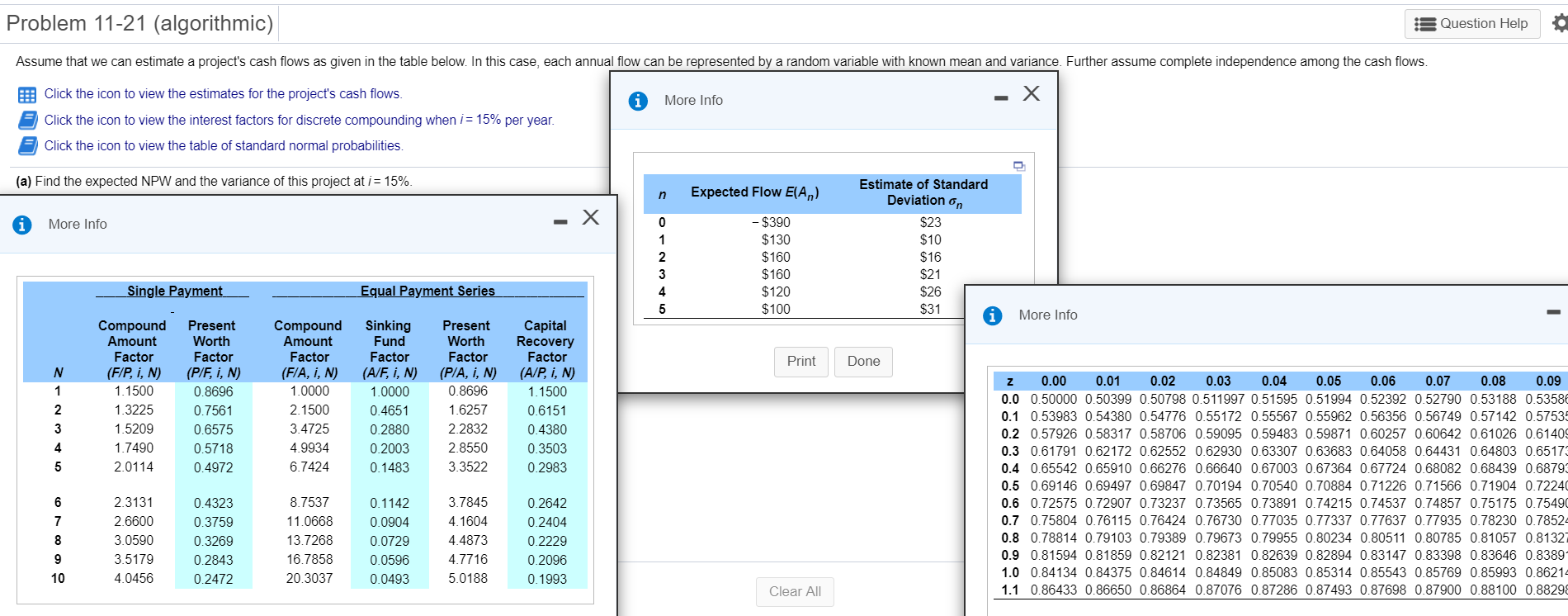
Task: Select the capital recovery factor 0.2983
Action: (x=547, y=468)
